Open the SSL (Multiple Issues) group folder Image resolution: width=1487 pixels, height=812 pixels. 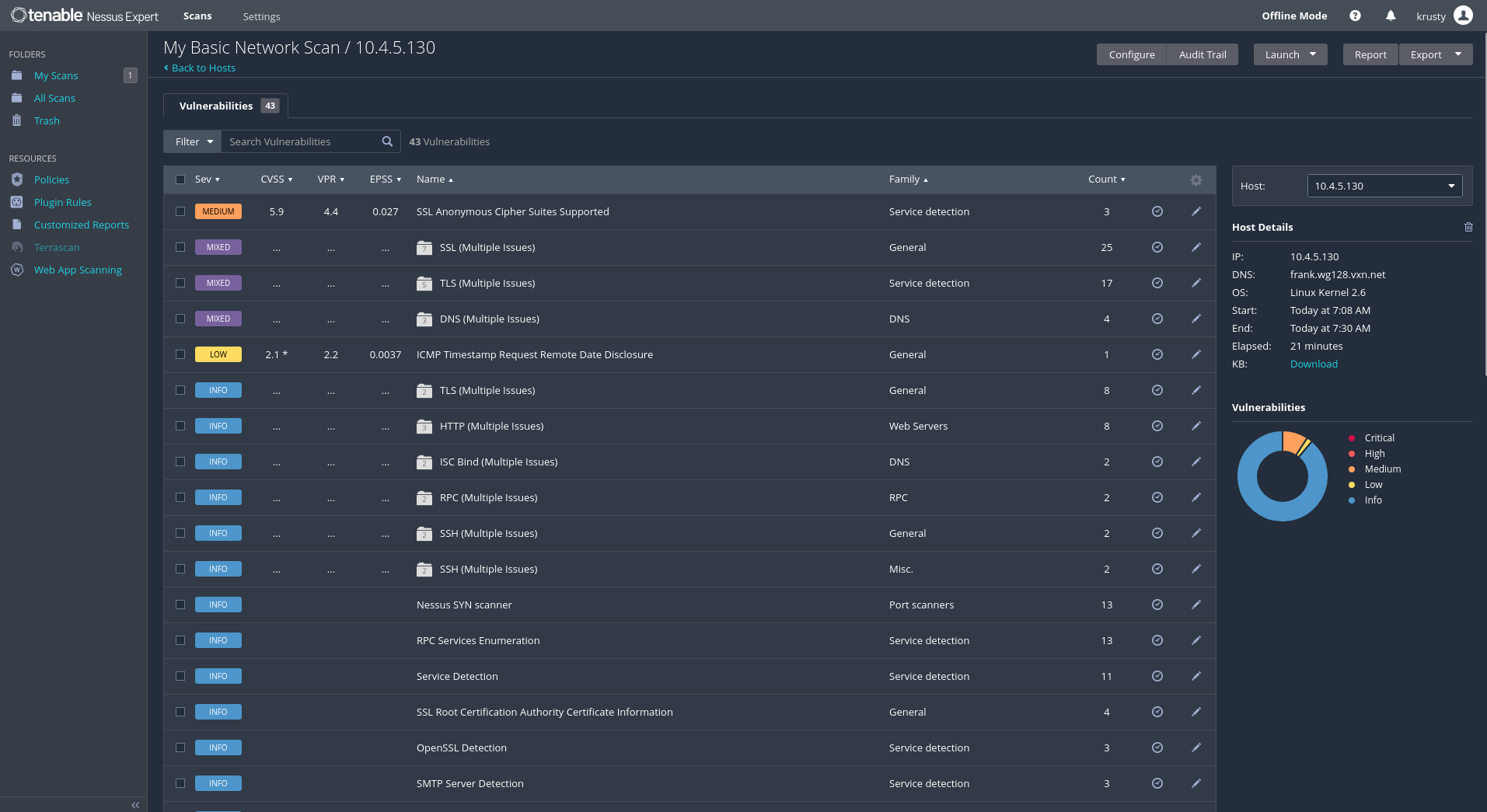tap(424, 248)
